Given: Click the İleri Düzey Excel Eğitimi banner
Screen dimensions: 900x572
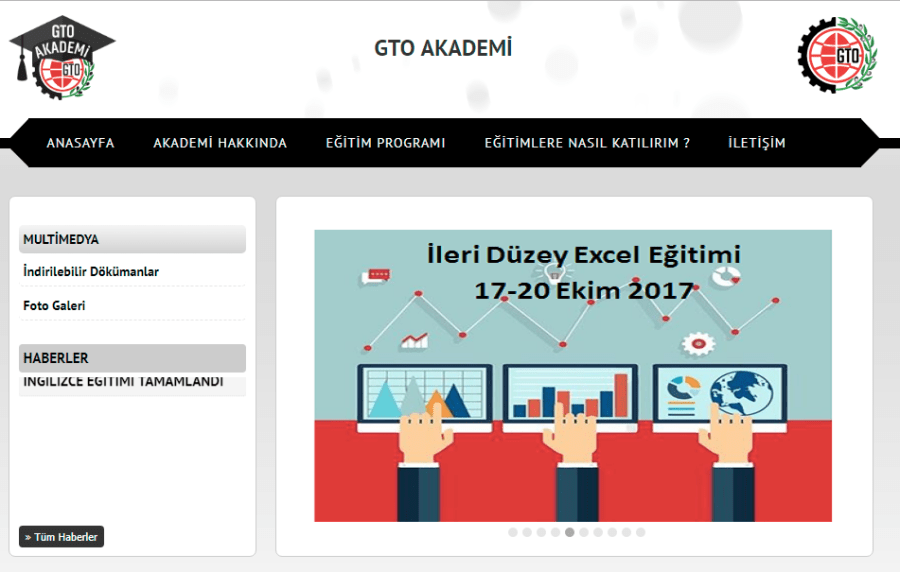Looking at the screenshot, I should [573, 376].
